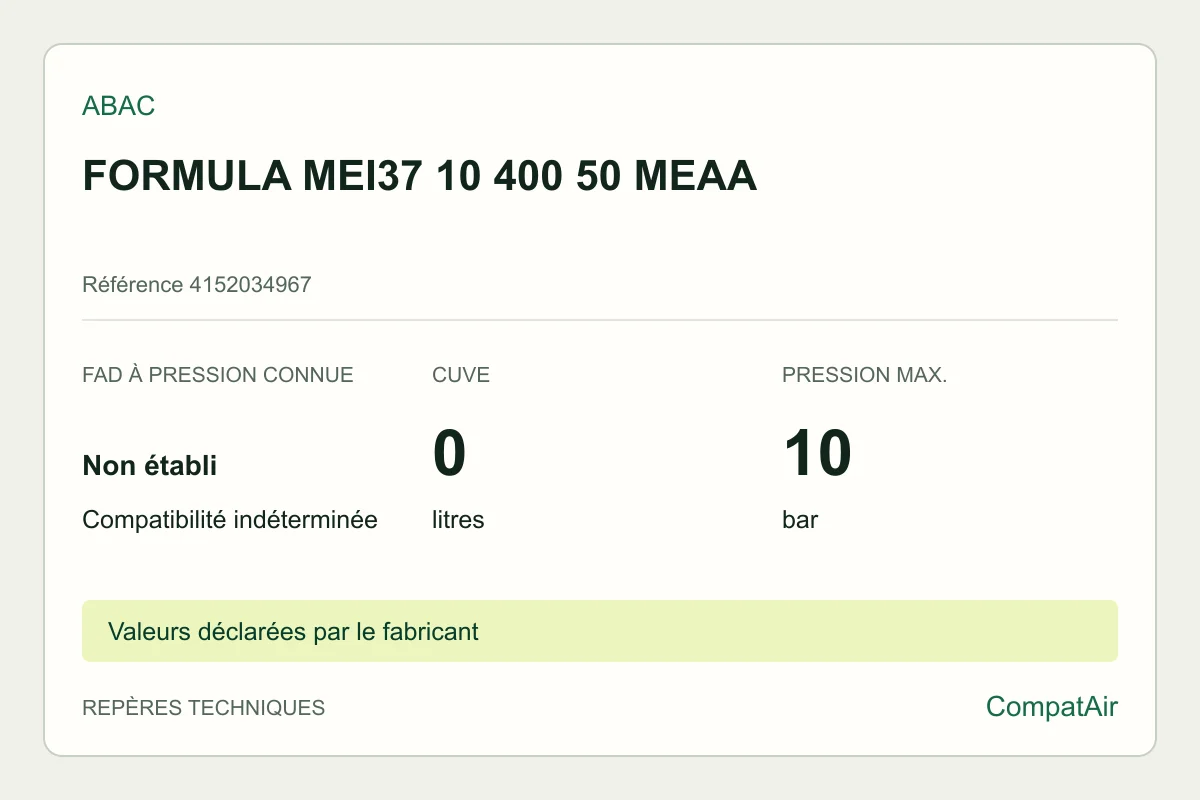Click the litres unit label
This screenshot has height=800, width=1200.
click(458, 520)
